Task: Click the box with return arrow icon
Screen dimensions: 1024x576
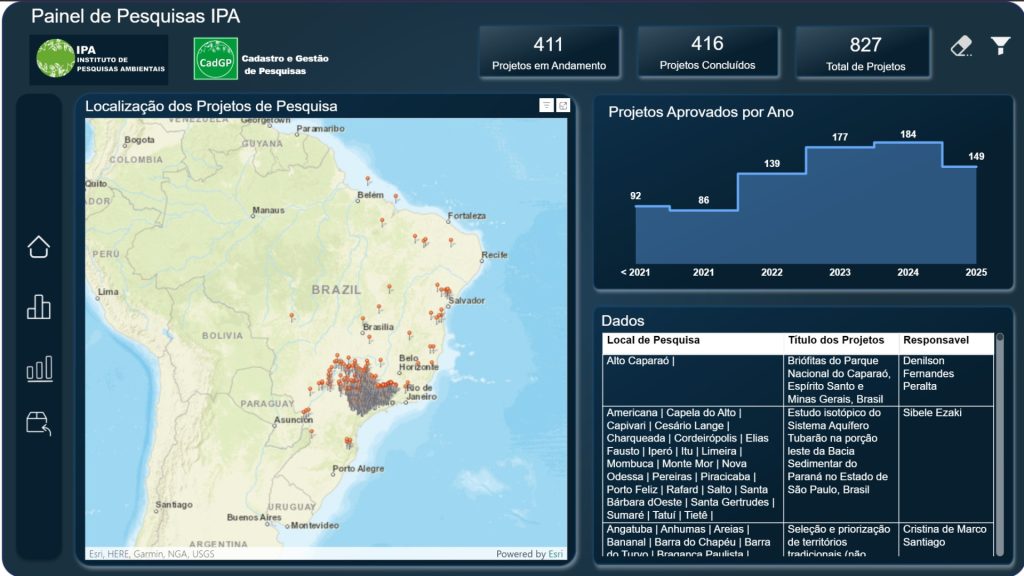Action: point(38,424)
